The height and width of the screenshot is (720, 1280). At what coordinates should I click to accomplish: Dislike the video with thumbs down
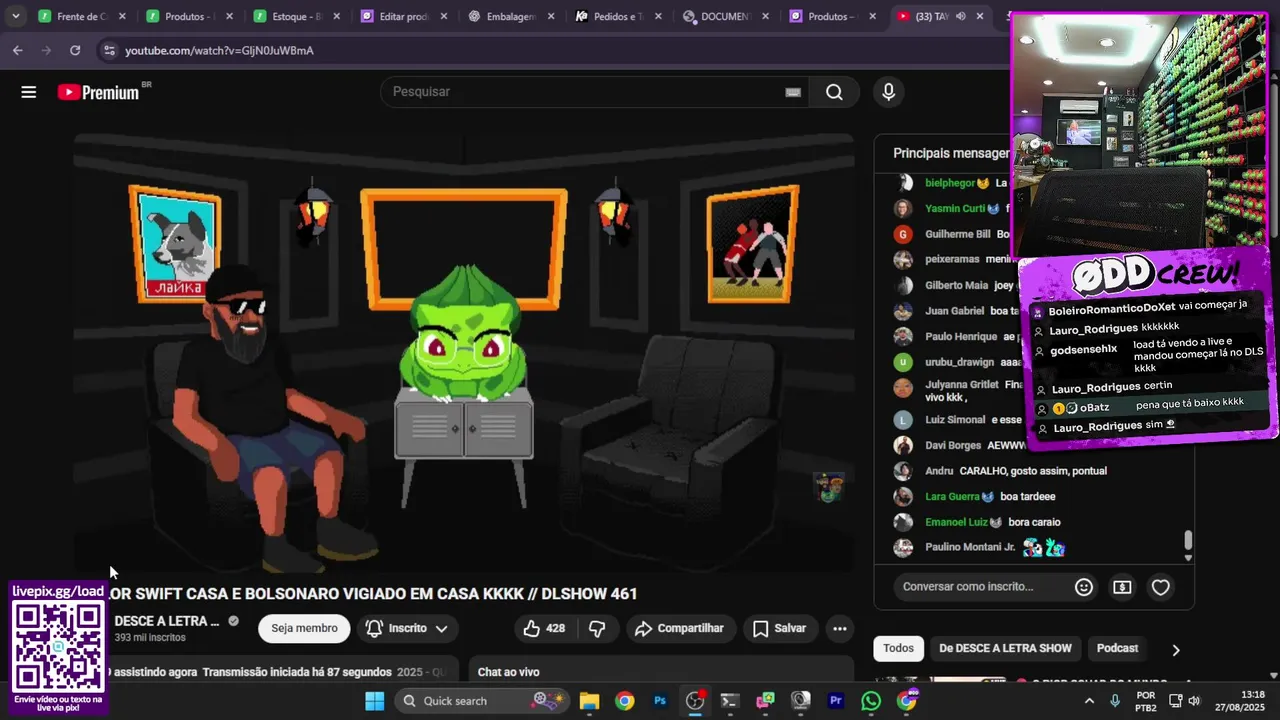597,628
